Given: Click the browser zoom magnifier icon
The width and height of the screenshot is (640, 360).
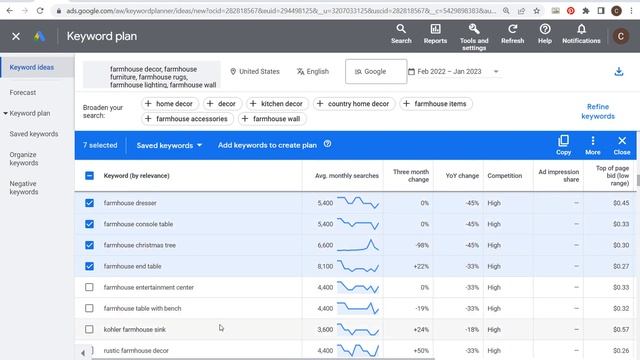Looking at the screenshot, I should 506,11.
